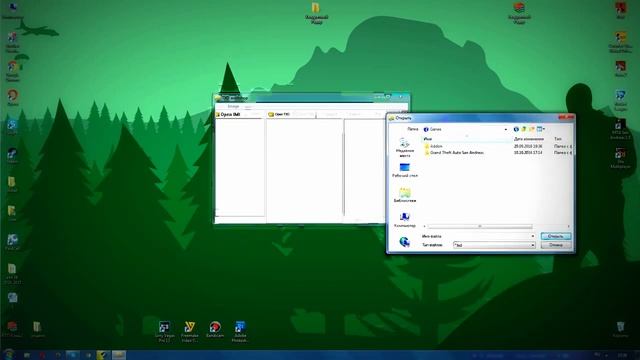Sort files by the Имя column
This screenshot has height=360, width=640.
pos(467,139)
